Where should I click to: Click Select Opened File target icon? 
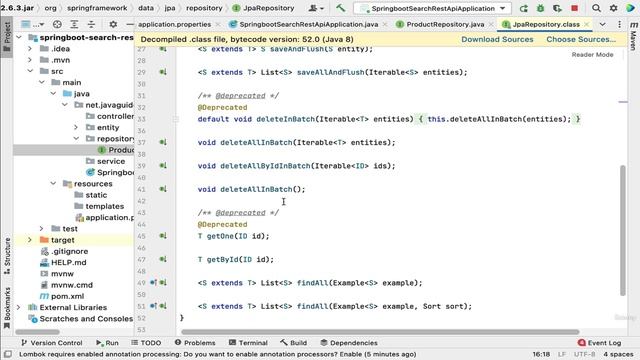(x=57, y=24)
